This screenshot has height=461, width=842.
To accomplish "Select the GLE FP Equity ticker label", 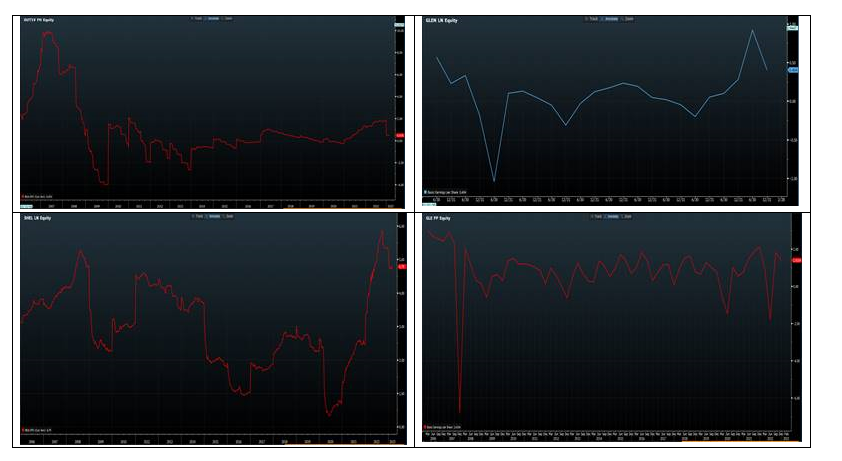I will (x=440, y=217).
